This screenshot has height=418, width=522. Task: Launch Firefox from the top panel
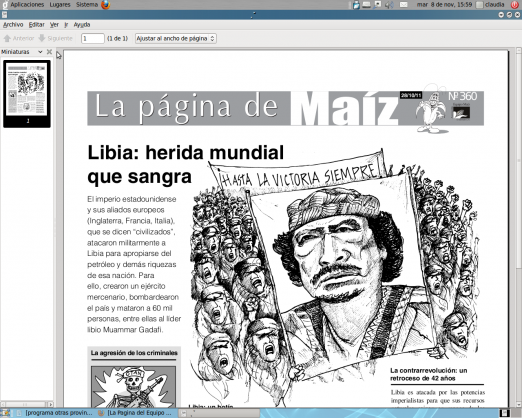[x=106, y=5]
